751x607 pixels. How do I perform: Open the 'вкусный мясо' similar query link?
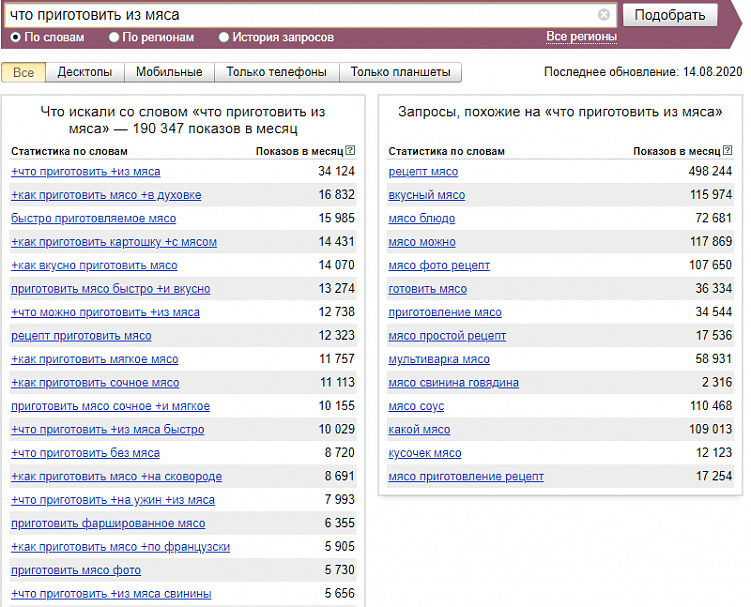(426, 195)
